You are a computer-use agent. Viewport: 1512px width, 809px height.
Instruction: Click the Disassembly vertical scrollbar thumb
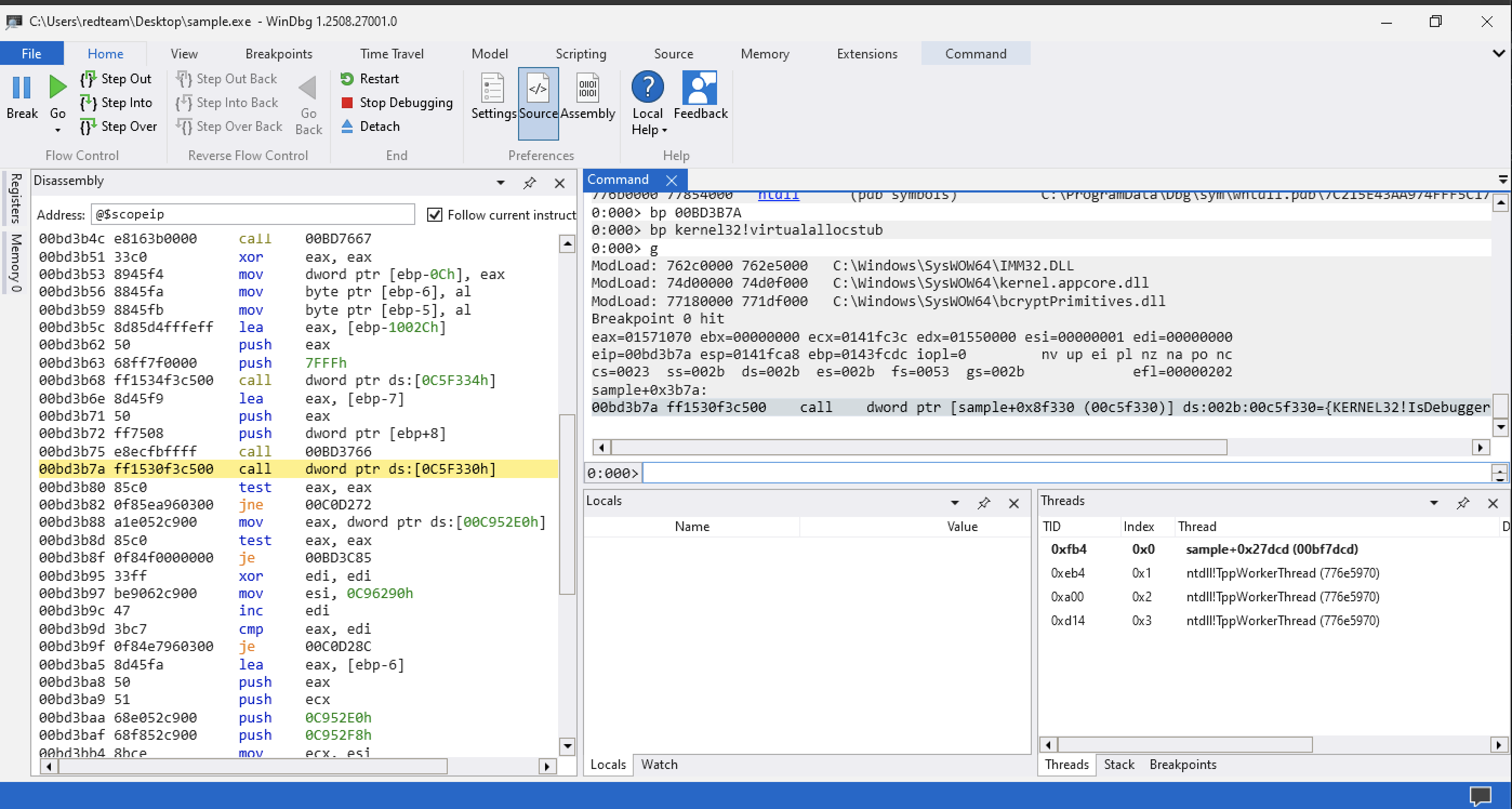point(566,505)
